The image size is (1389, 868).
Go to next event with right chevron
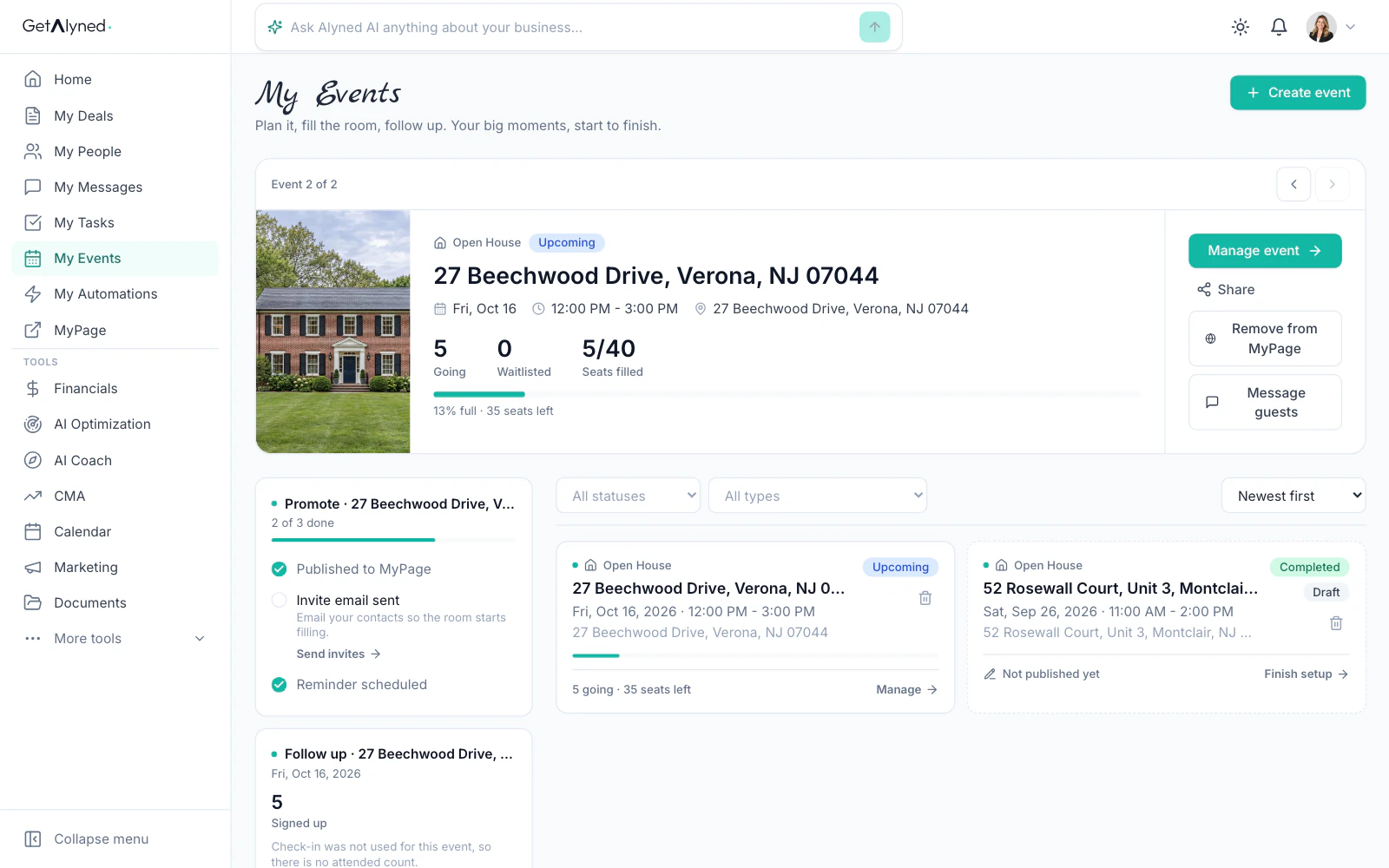point(1332,184)
